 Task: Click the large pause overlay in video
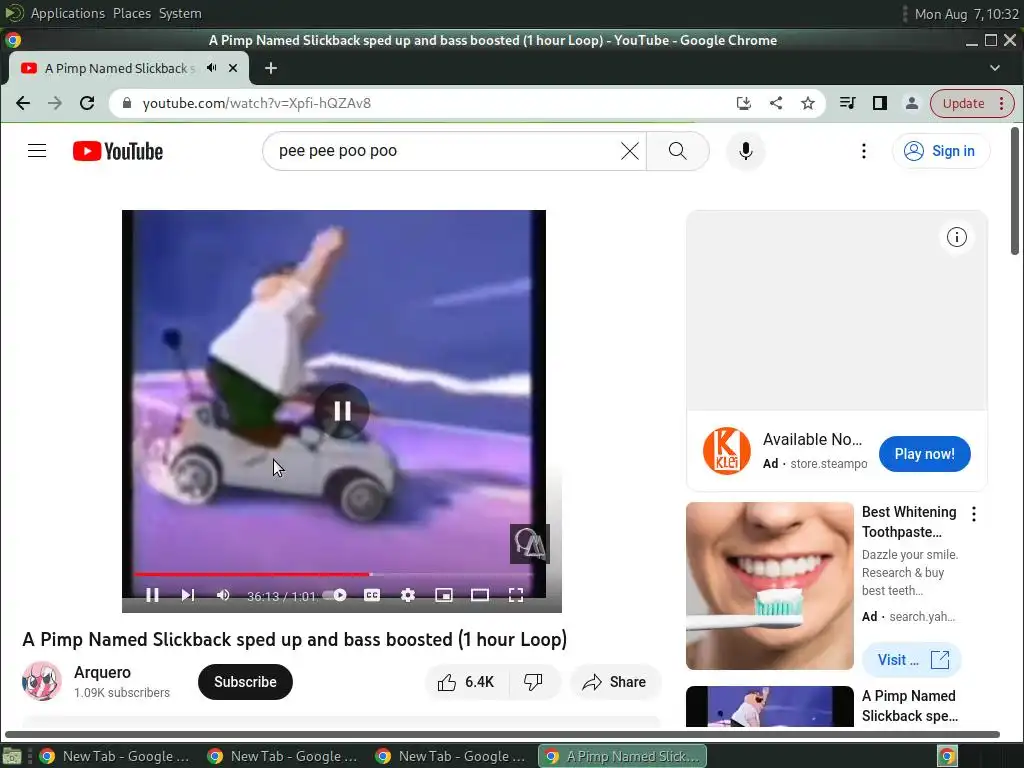click(342, 411)
